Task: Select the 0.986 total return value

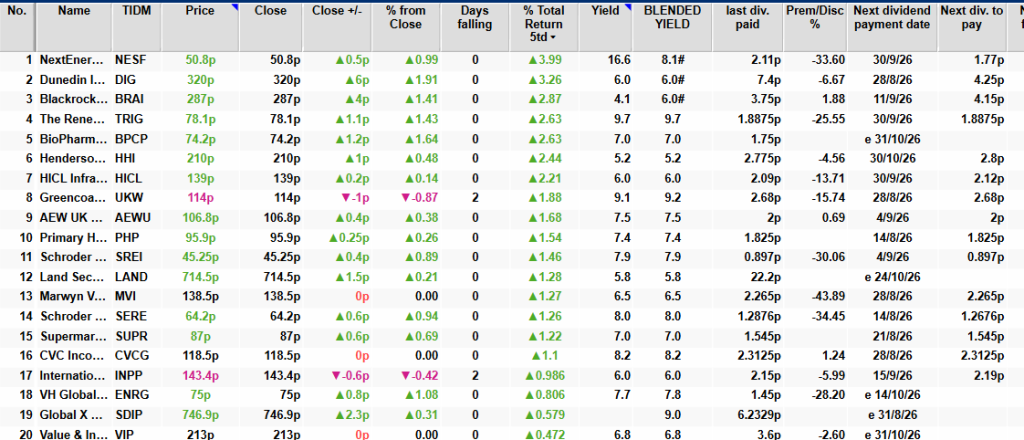Action: coord(544,375)
